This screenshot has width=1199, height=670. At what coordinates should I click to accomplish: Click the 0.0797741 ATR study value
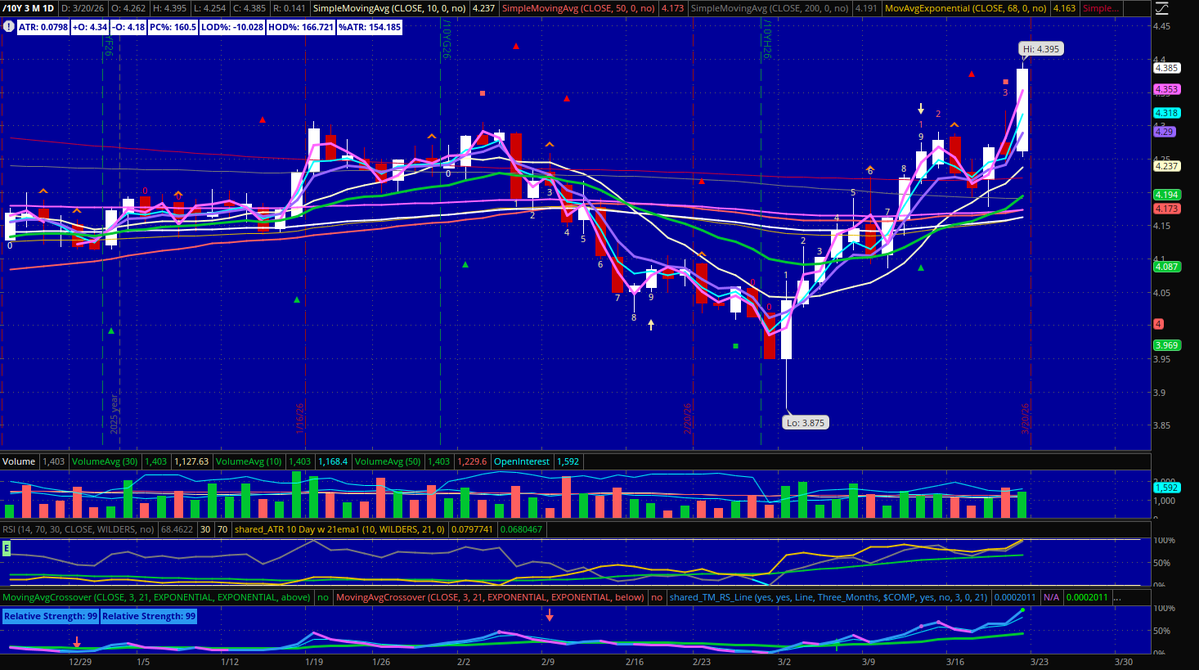473,529
